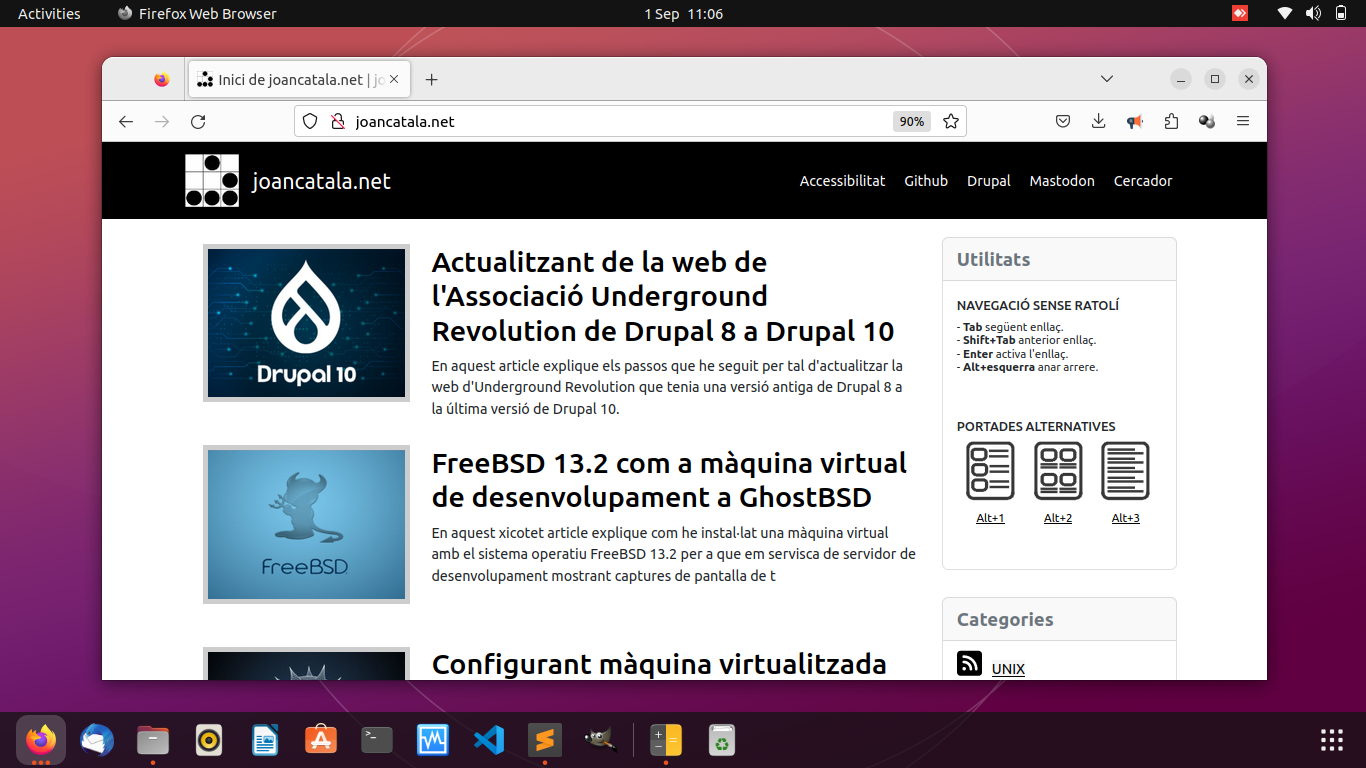Reset the 90% zoom level badge
Viewport: 1366px width, 768px height.
[912, 121]
